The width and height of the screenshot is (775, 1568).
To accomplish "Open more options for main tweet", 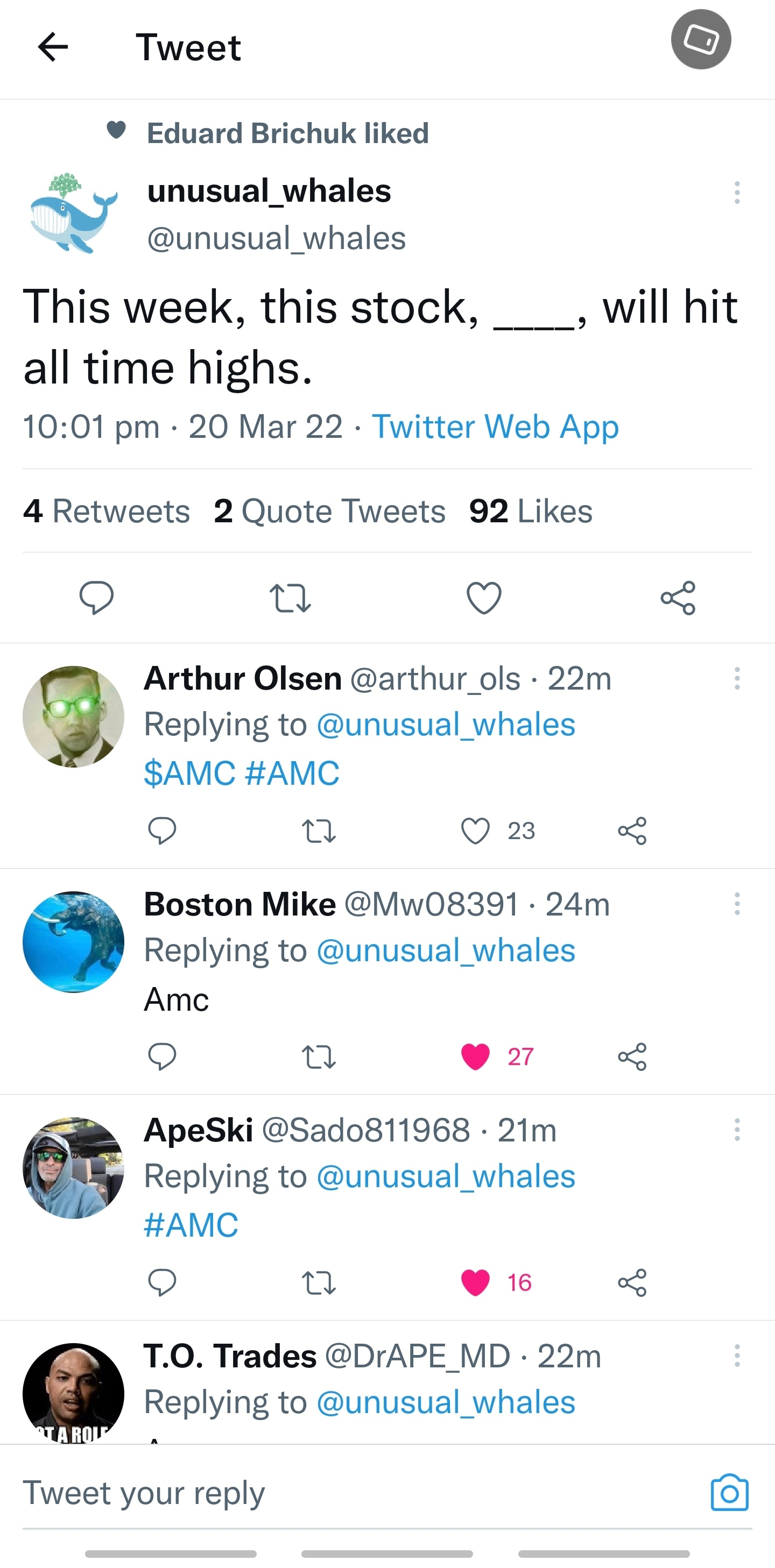I will [x=737, y=193].
